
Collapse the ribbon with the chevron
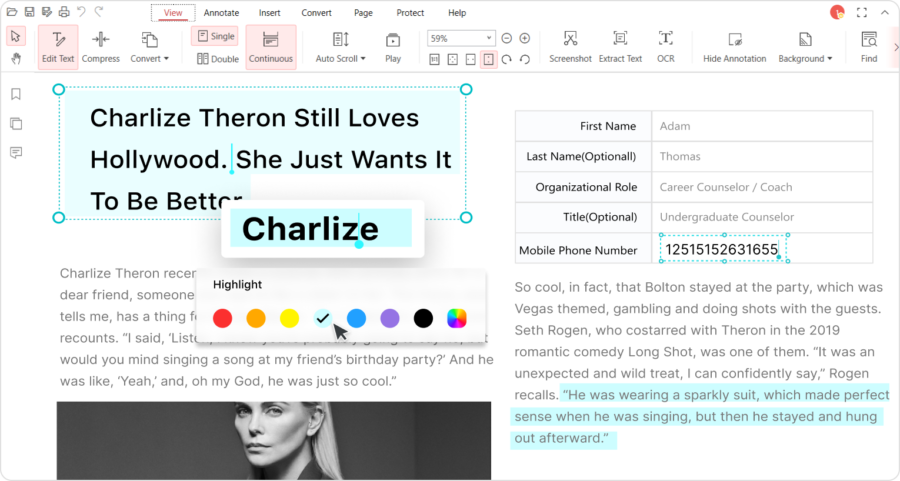click(x=885, y=12)
